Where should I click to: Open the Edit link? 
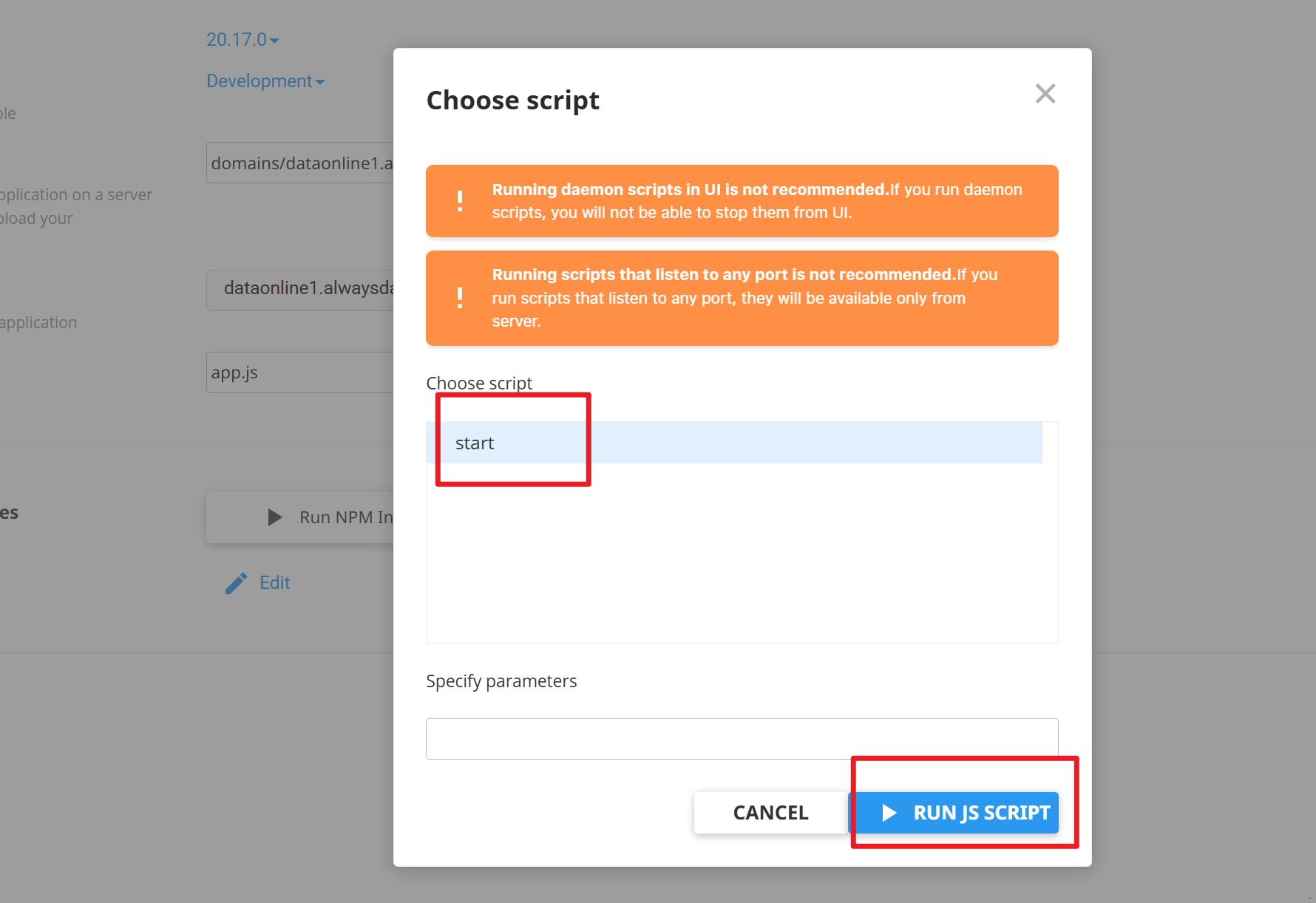(x=275, y=583)
